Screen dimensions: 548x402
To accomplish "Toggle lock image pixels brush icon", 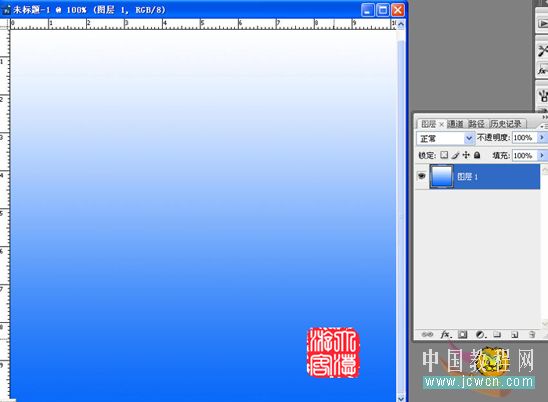I will pos(455,155).
